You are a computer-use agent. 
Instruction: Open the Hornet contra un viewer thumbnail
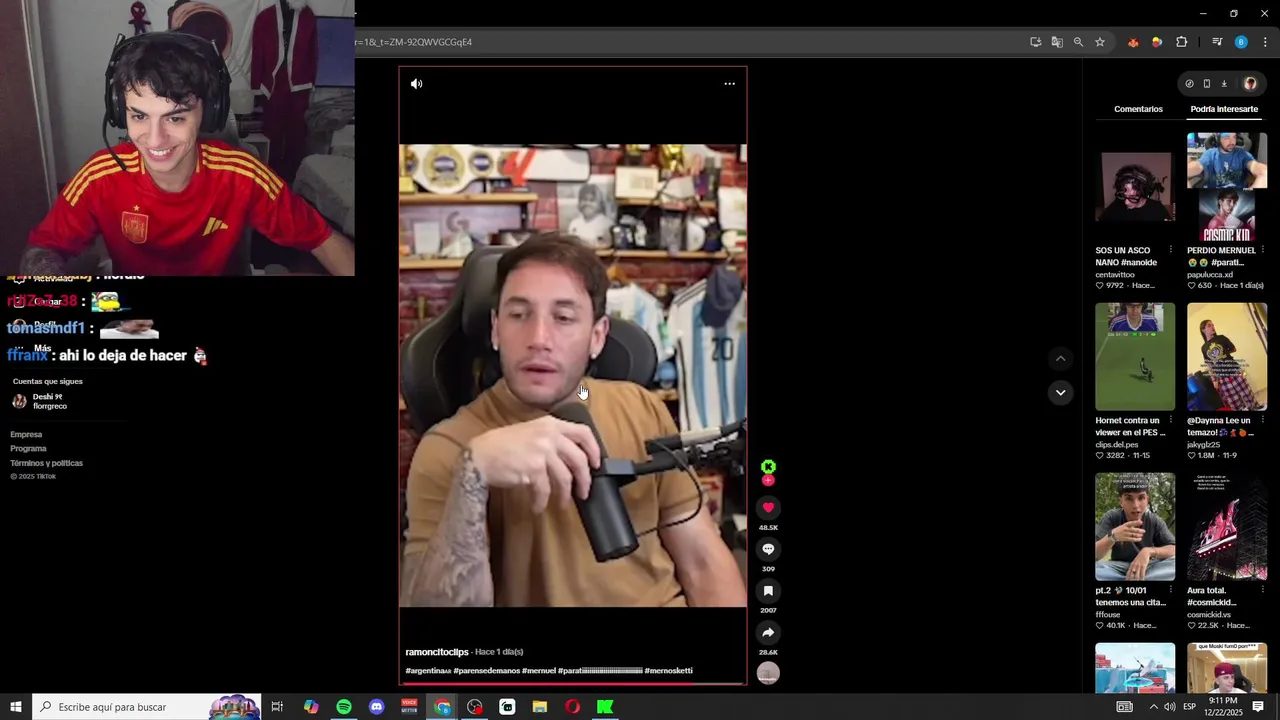click(x=1135, y=357)
